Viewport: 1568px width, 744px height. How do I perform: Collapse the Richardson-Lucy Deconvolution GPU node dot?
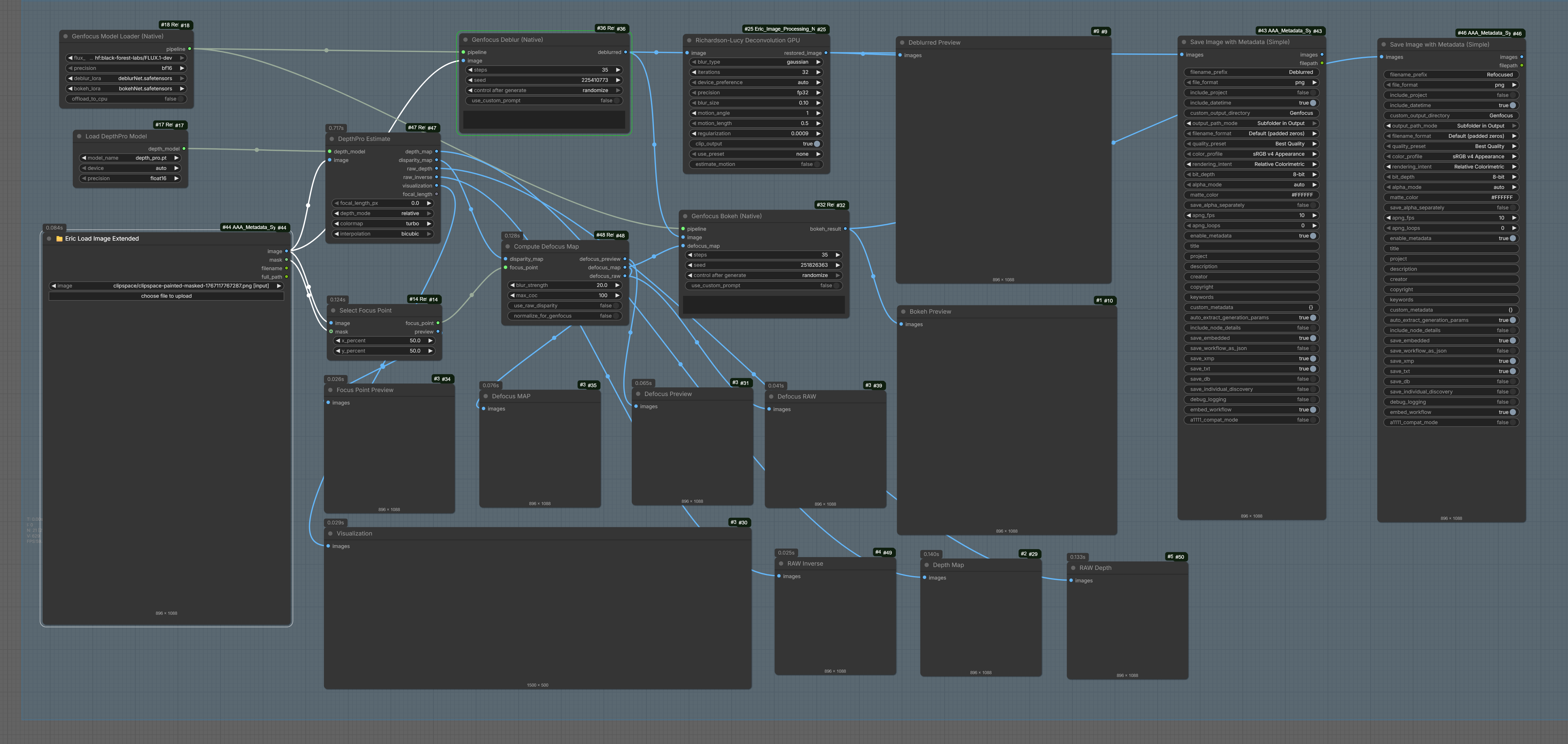click(x=690, y=40)
